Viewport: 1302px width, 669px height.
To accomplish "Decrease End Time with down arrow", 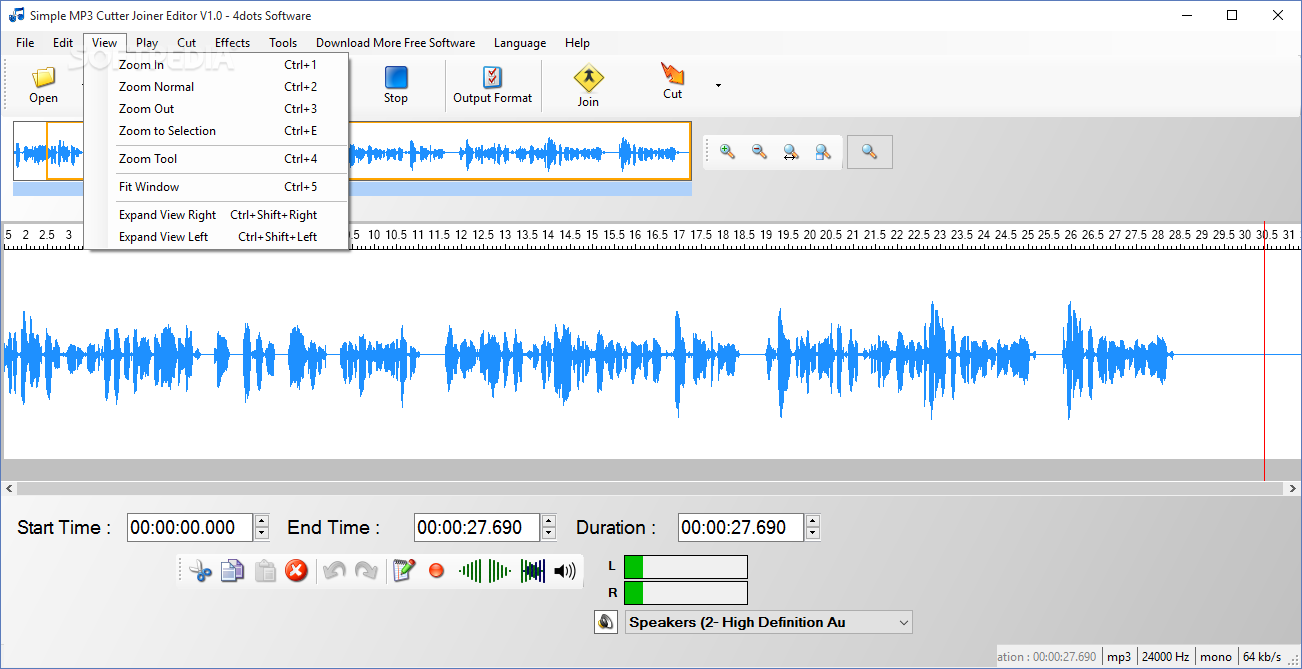I will [x=549, y=534].
